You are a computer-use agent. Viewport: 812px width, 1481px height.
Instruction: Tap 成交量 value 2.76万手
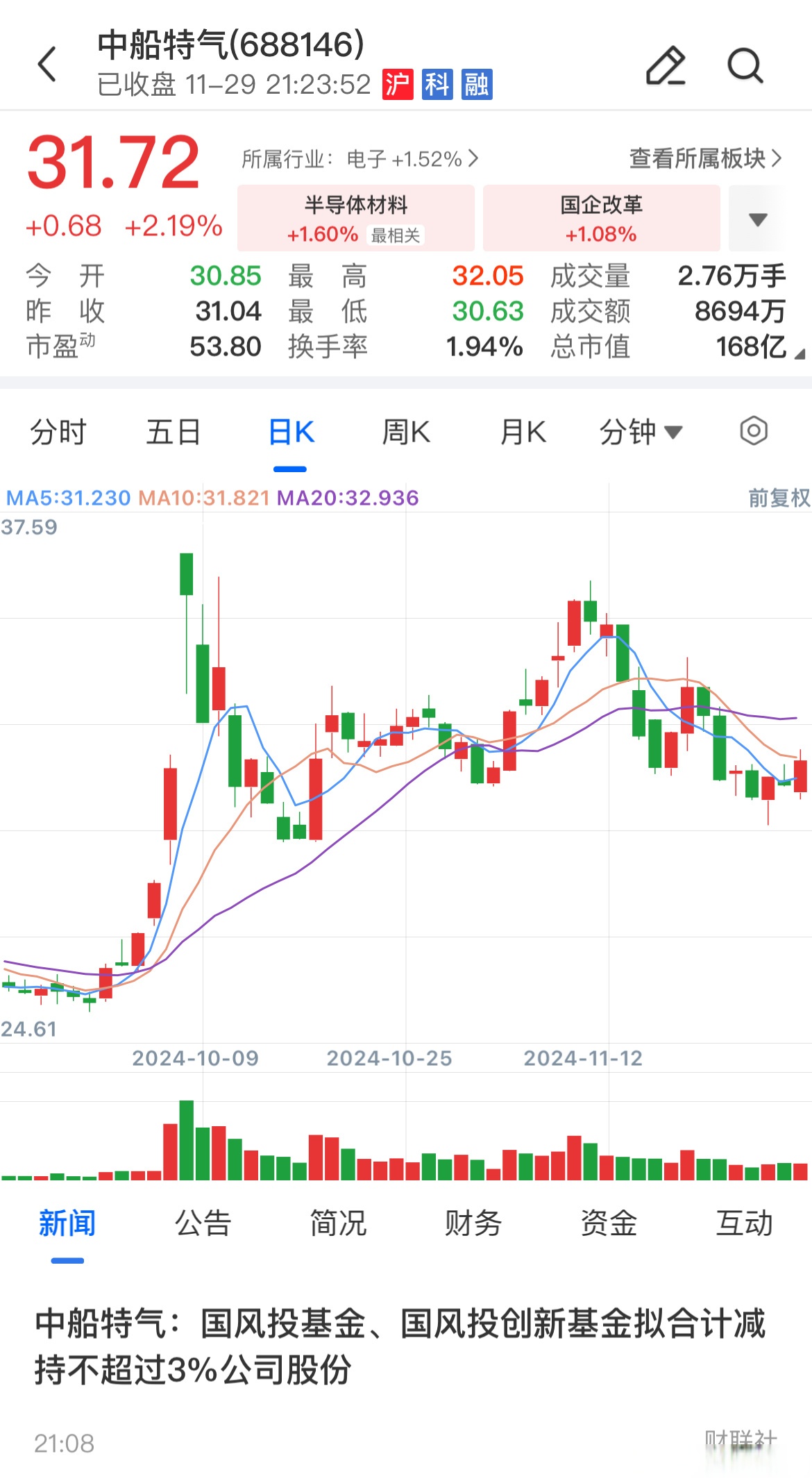(x=731, y=276)
